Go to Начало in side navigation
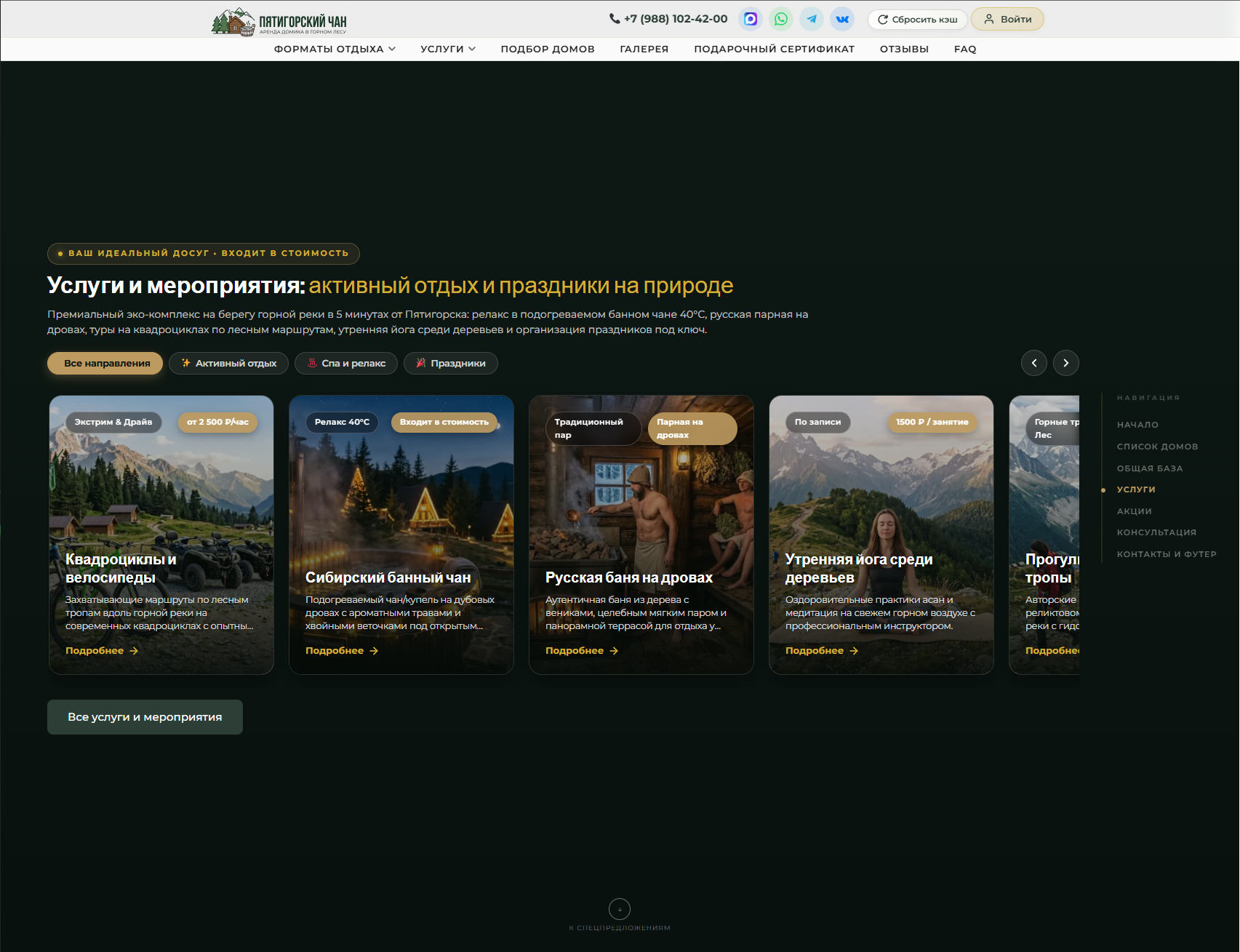This screenshot has height=952, width=1240. tap(1137, 425)
